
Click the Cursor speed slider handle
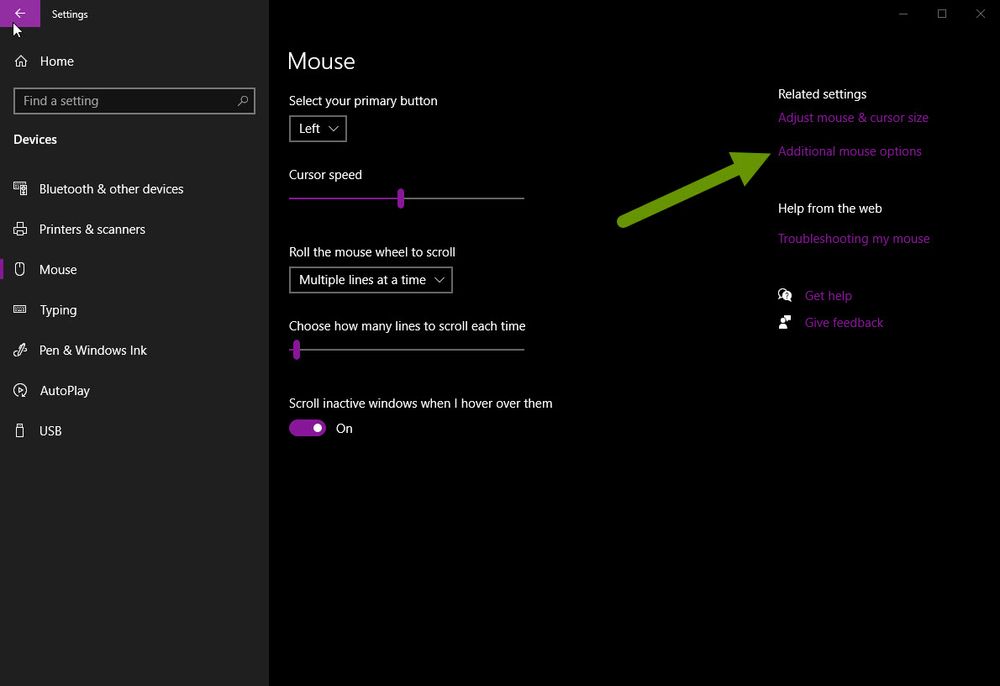pos(402,198)
